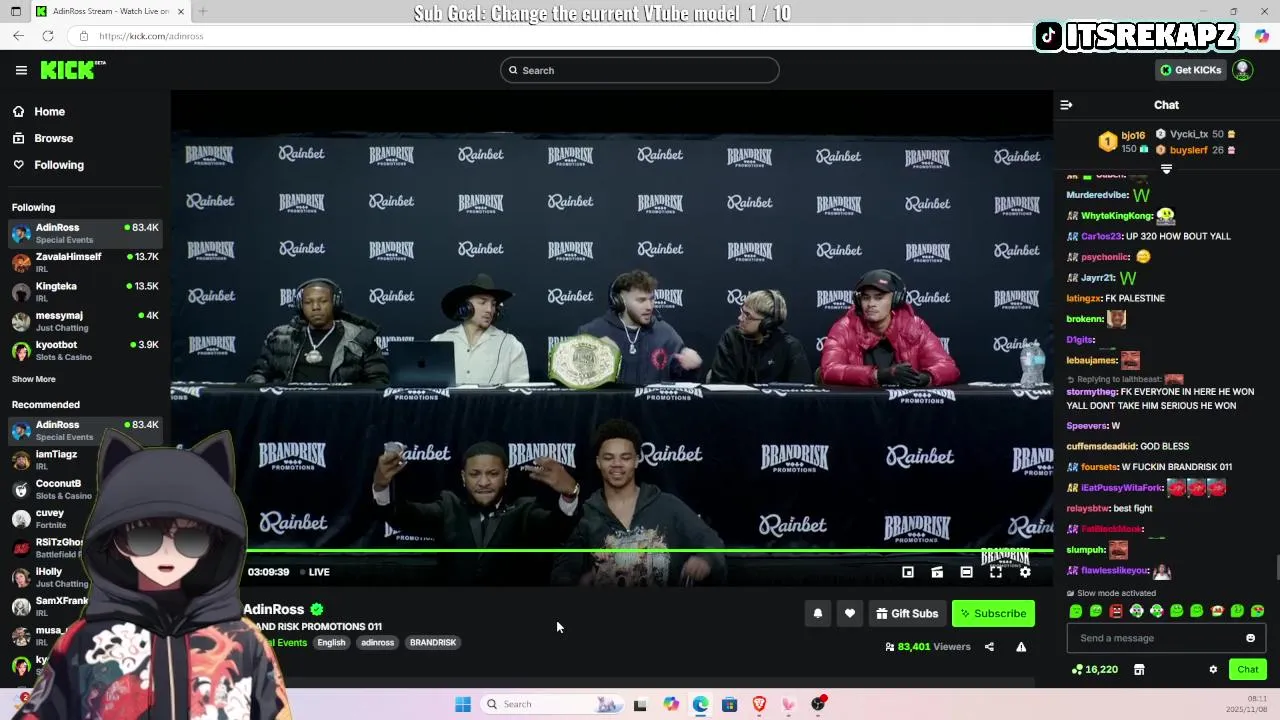Open Microsoft Edge from taskbar
Screen dimensions: 1280x720
[x=700, y=704]
